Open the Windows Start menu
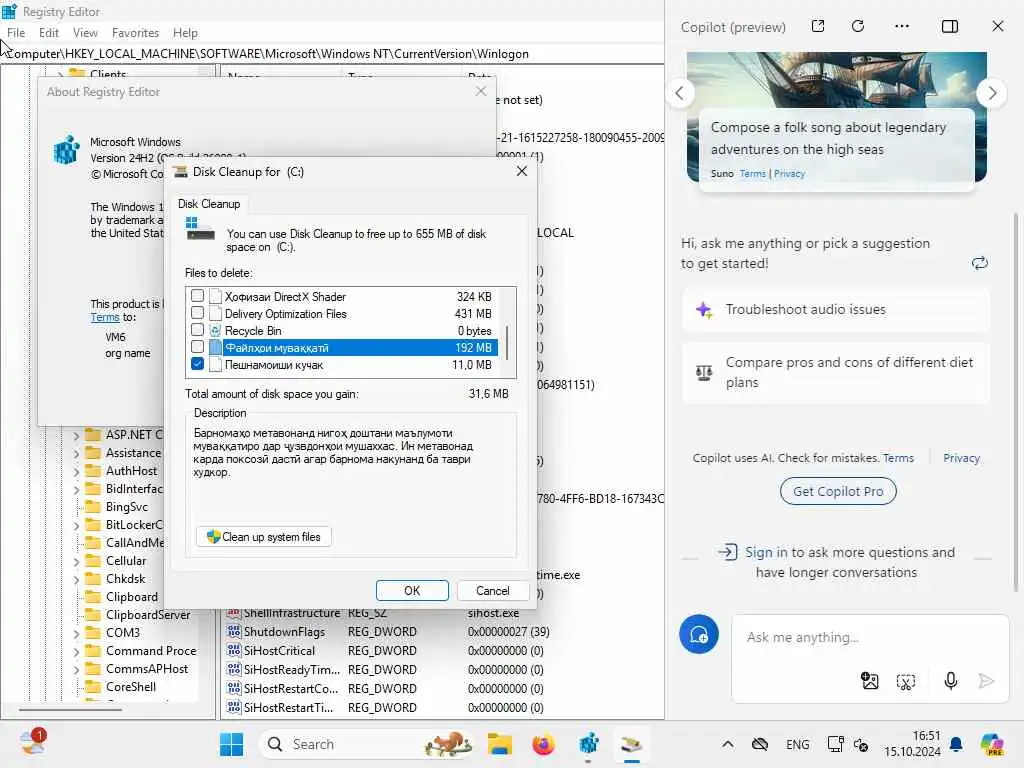Viewport: 1024px width, 768px height. coord(231,744)
